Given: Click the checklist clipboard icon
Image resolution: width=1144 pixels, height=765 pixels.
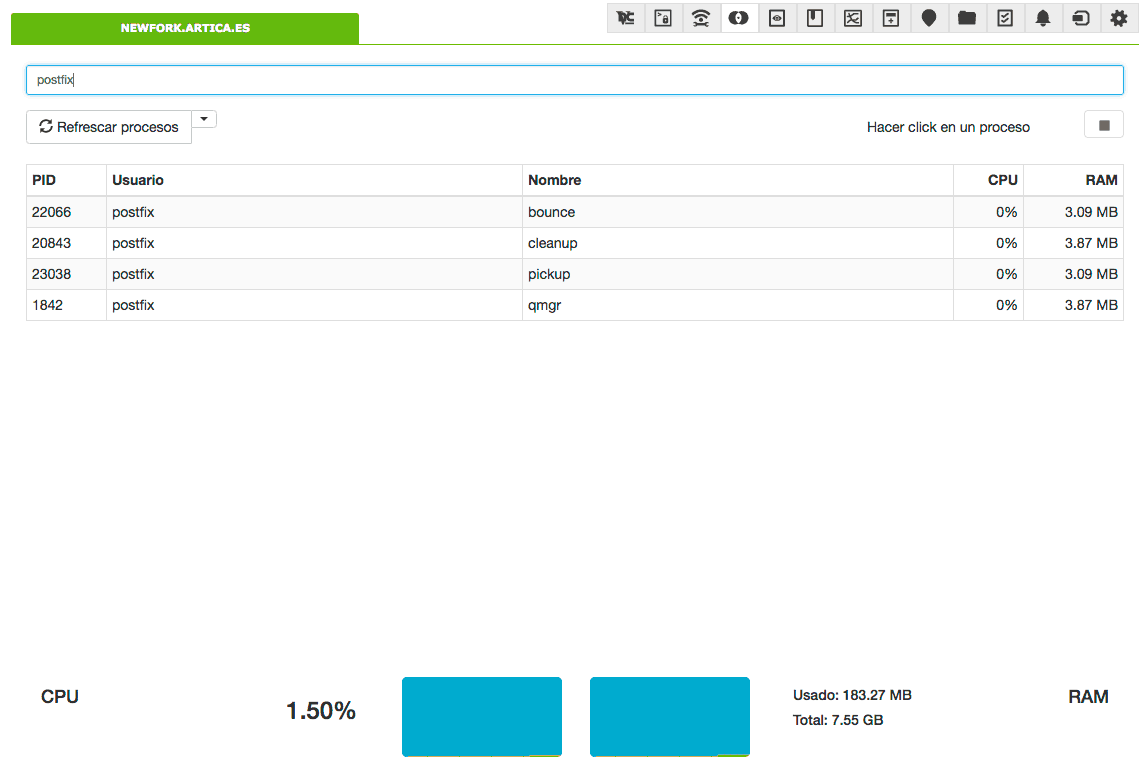Looking at the screenshot, I should tap(1005, 18).
